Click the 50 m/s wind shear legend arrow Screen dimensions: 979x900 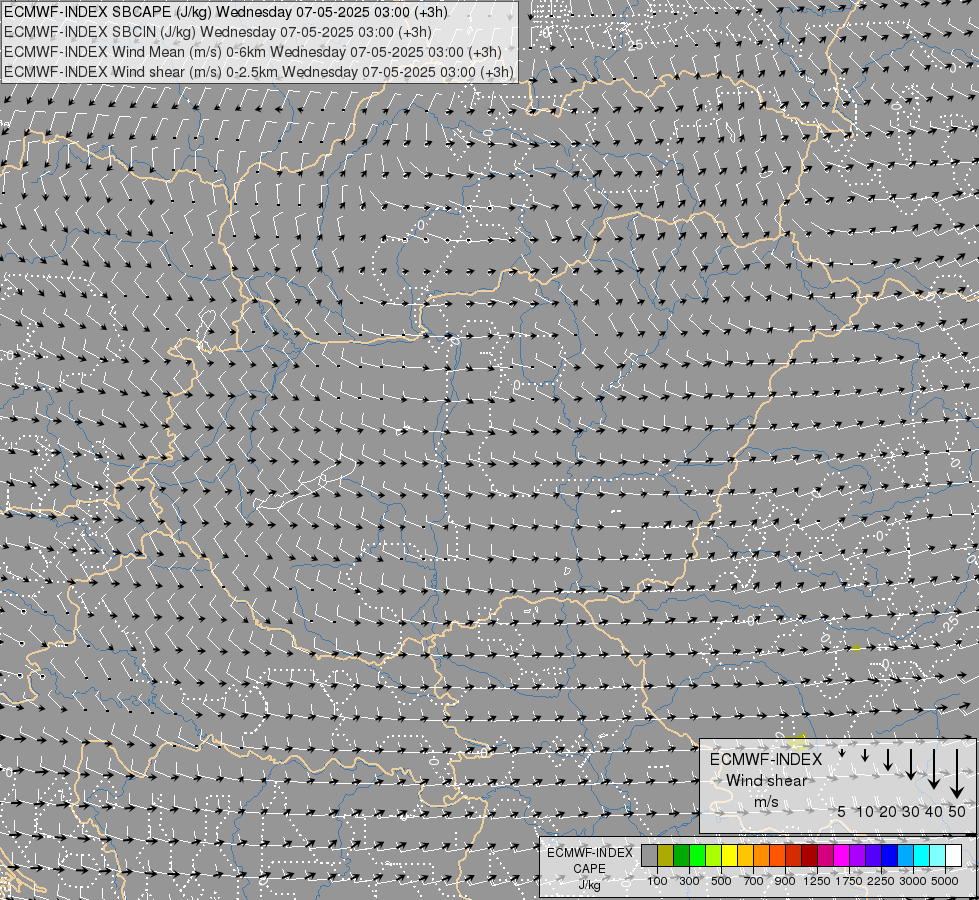pyautogui.click(x=957, y=773)
